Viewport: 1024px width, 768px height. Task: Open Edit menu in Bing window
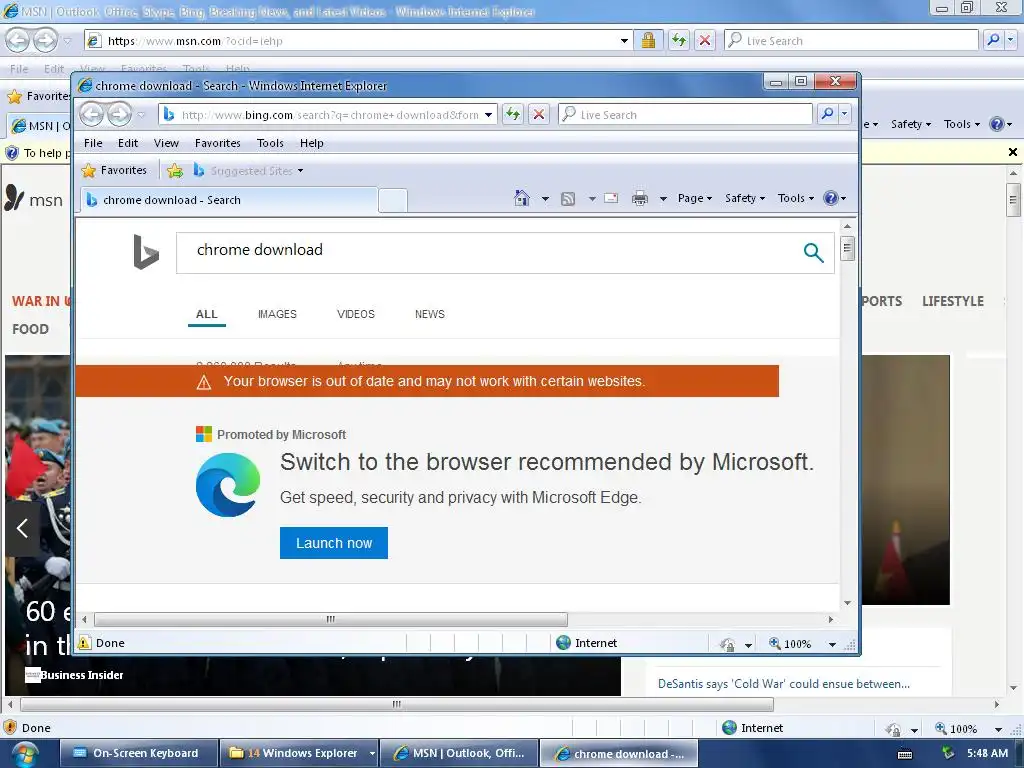coord(128,143)
